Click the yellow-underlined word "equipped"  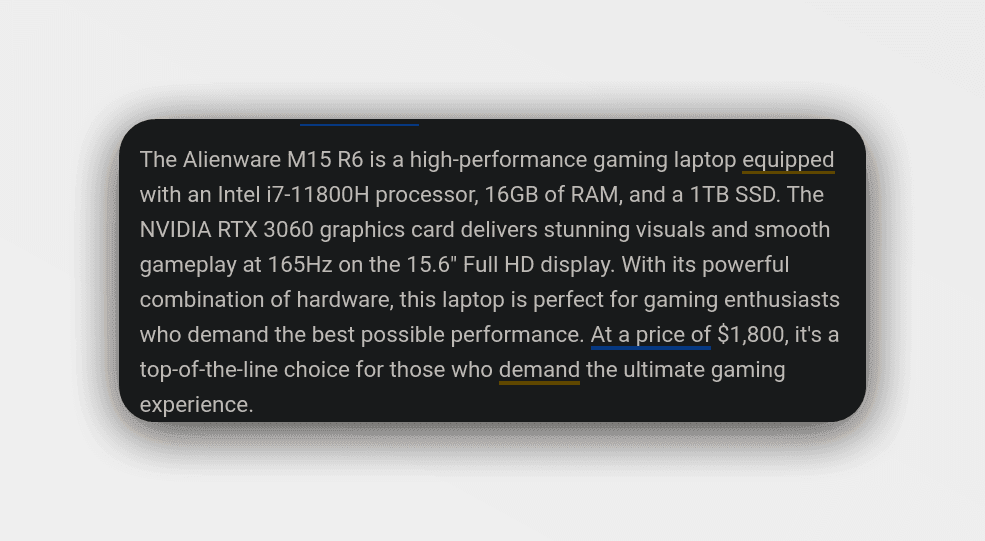788,160
